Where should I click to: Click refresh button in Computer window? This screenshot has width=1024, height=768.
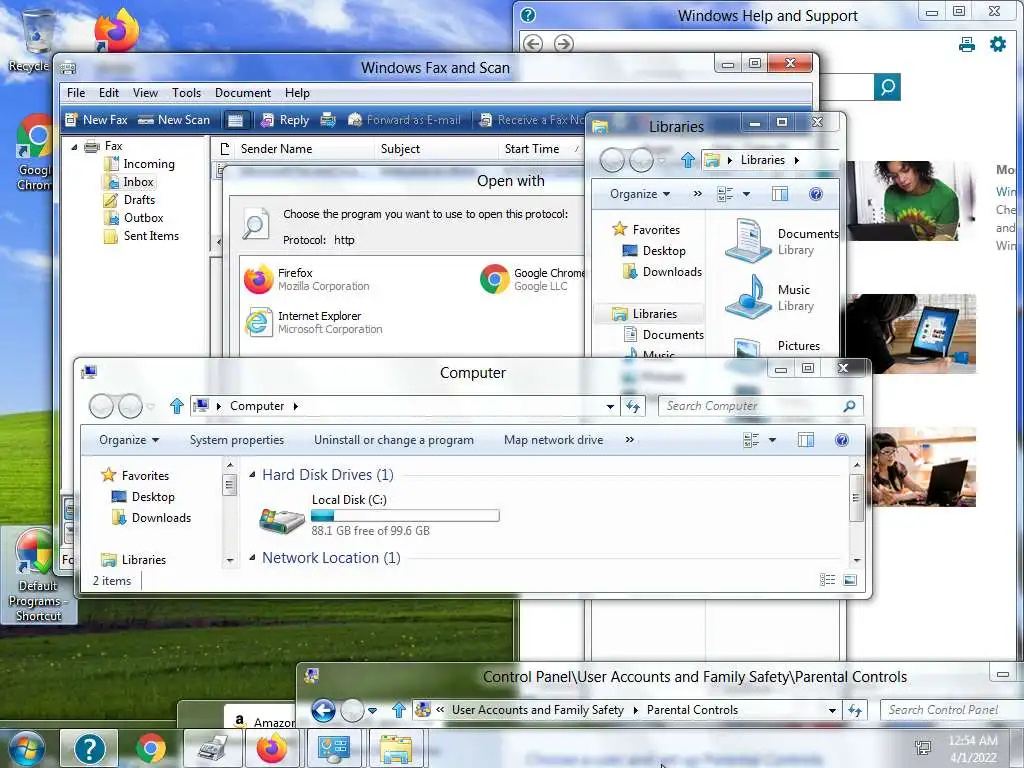(633, 406)
